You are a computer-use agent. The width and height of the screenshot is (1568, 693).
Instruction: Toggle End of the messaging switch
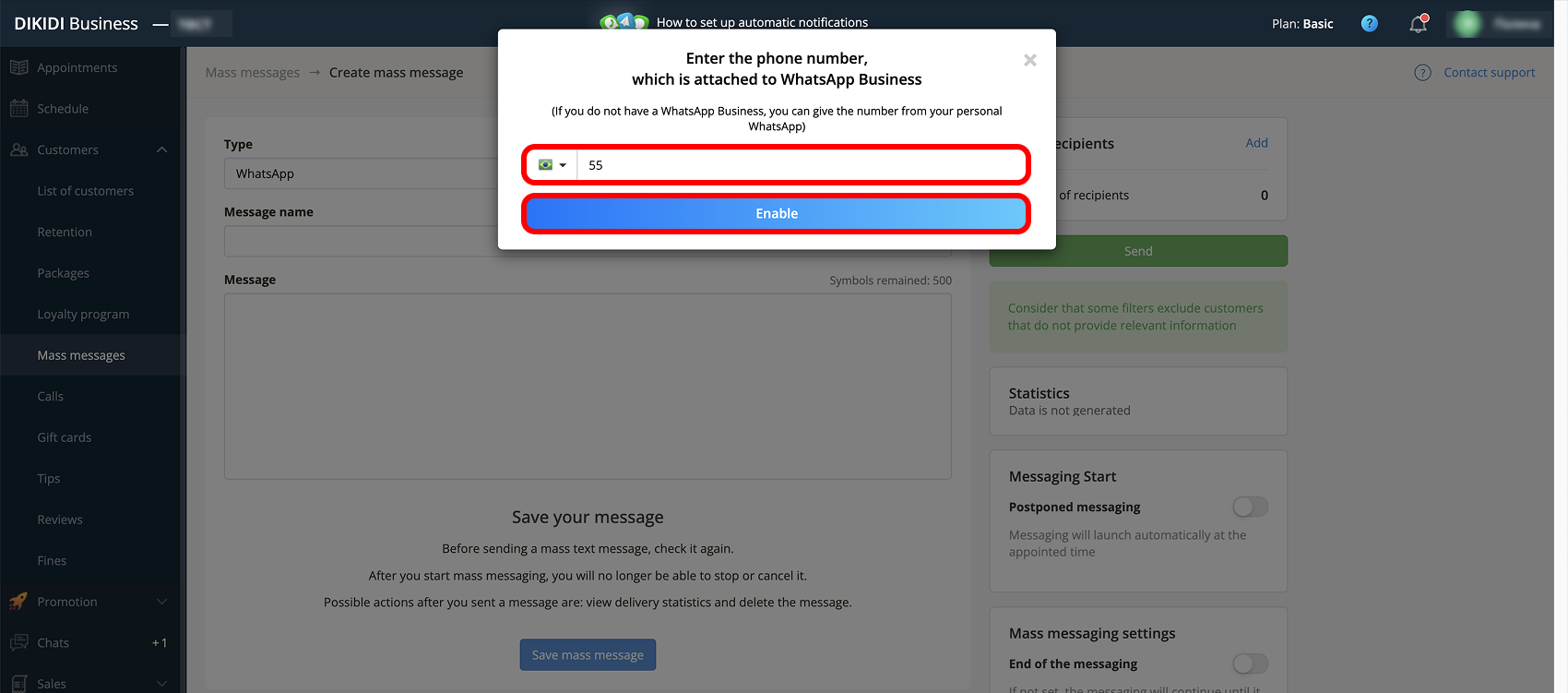pyautogui.click(x=1251, y=663)
